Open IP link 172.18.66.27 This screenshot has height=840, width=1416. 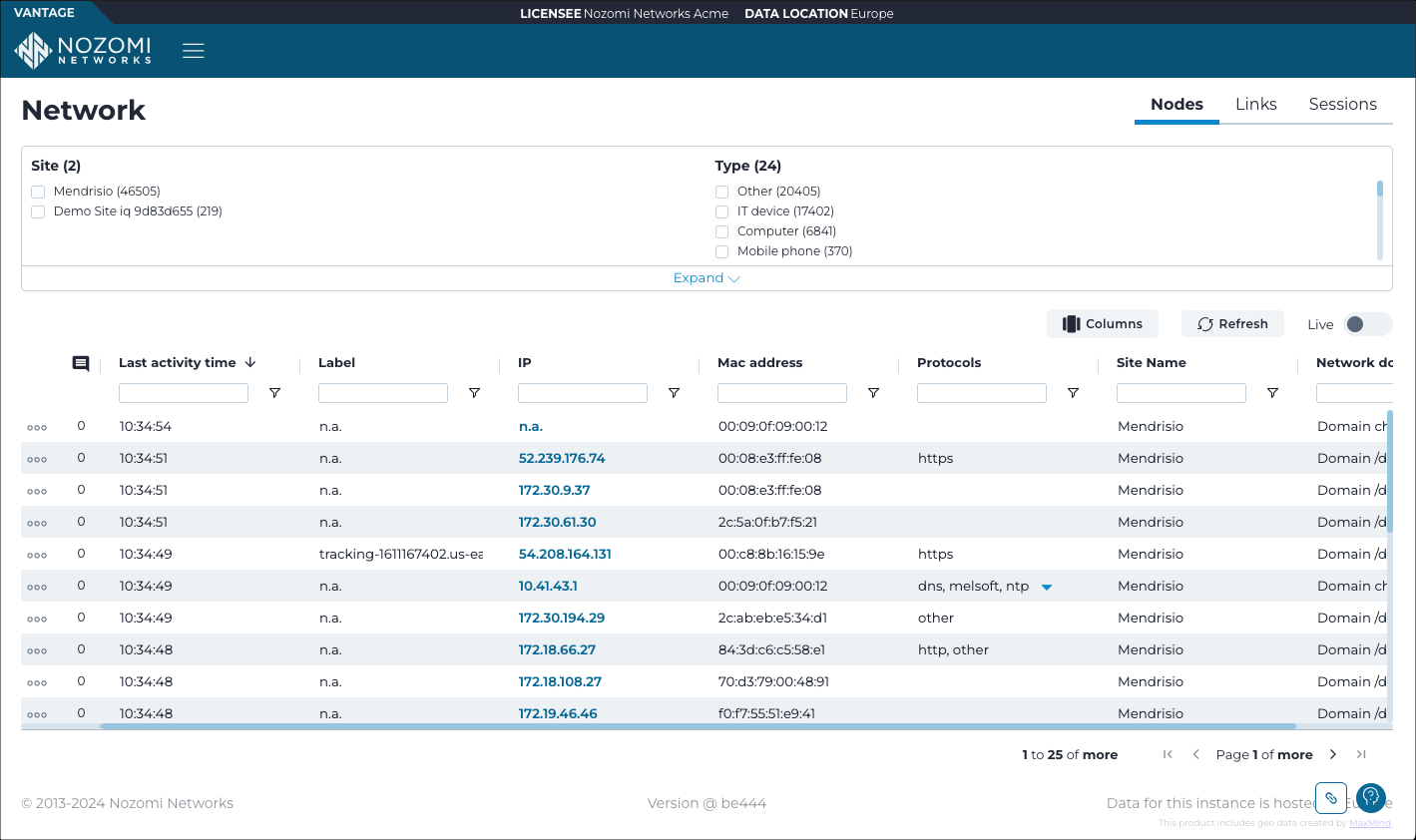pyautogui.click(x=557, y=649)
